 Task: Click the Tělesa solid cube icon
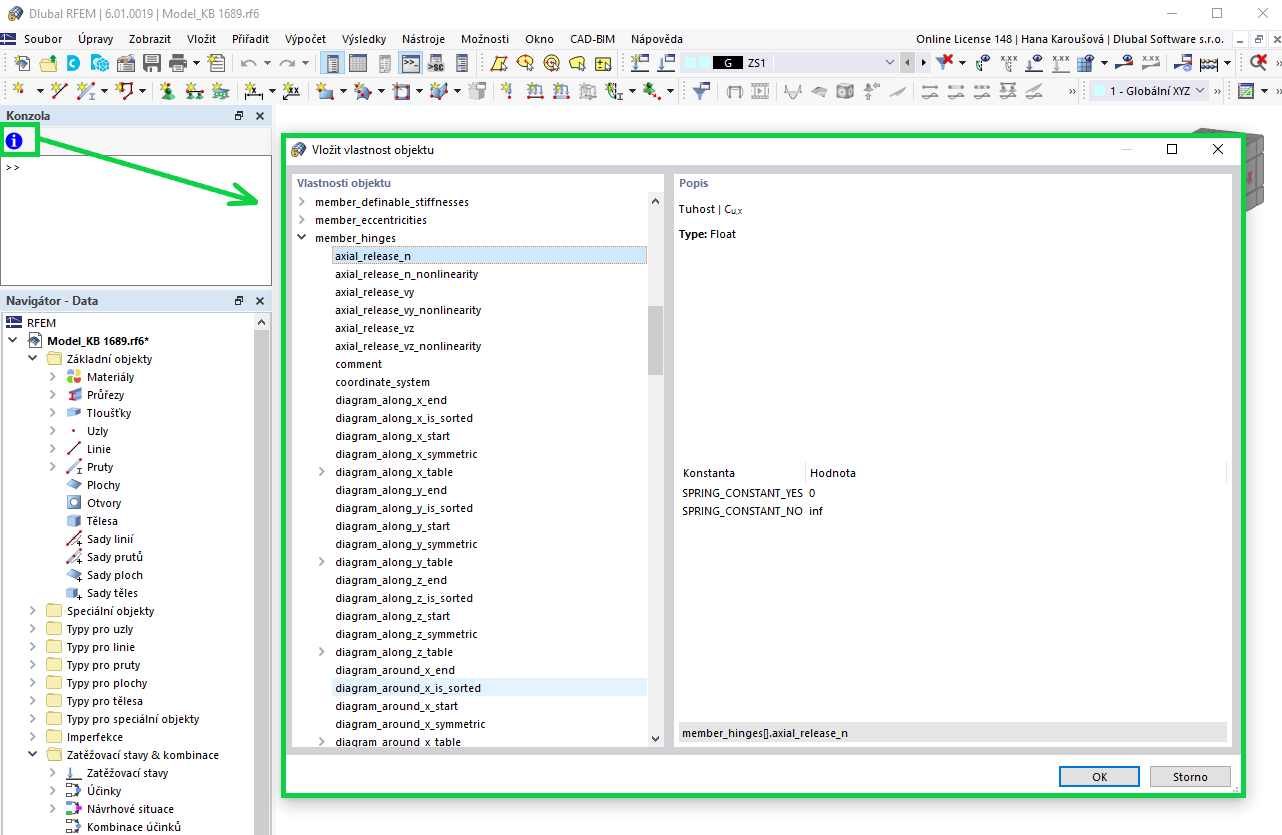tap(74, 521)
